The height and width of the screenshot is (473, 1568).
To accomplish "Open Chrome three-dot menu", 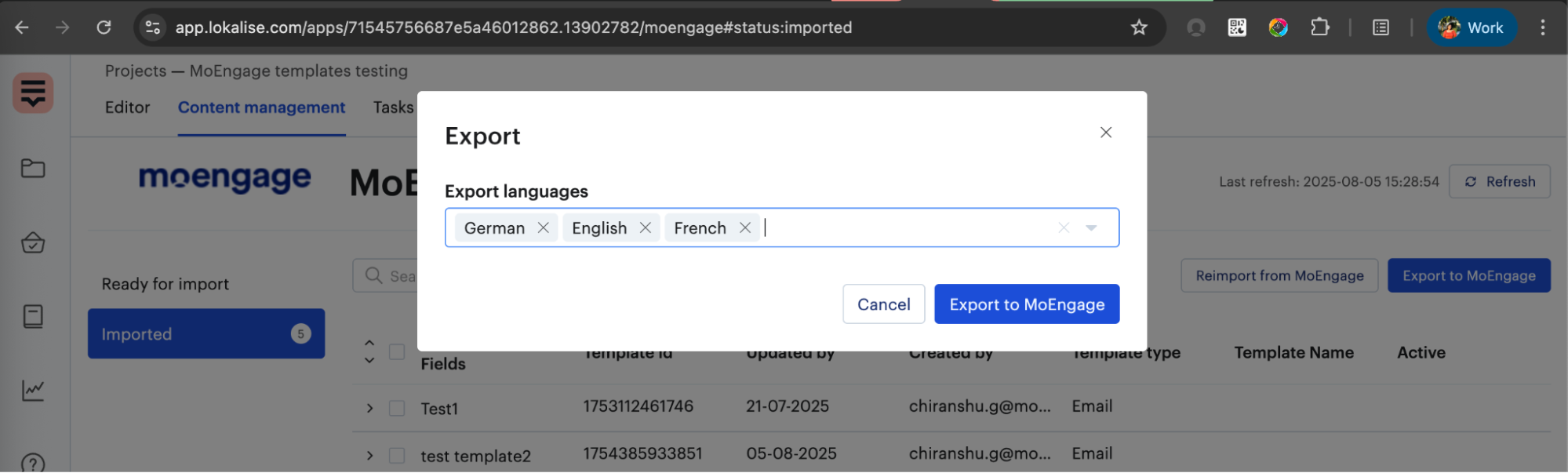I will click(x=1542, y=27).
